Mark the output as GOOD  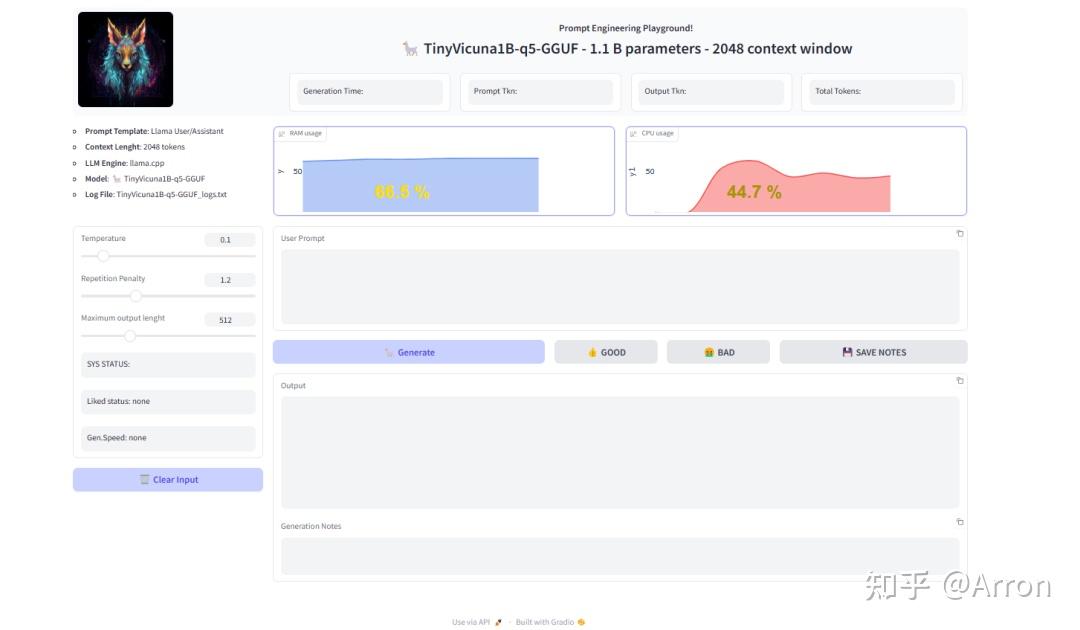pos(606,352)
